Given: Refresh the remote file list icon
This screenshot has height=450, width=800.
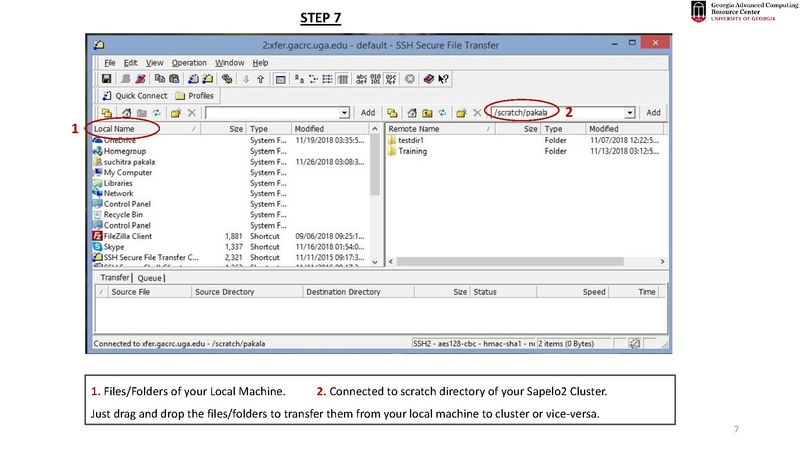Looking at the screenshot, I should [x=442, y=113].
